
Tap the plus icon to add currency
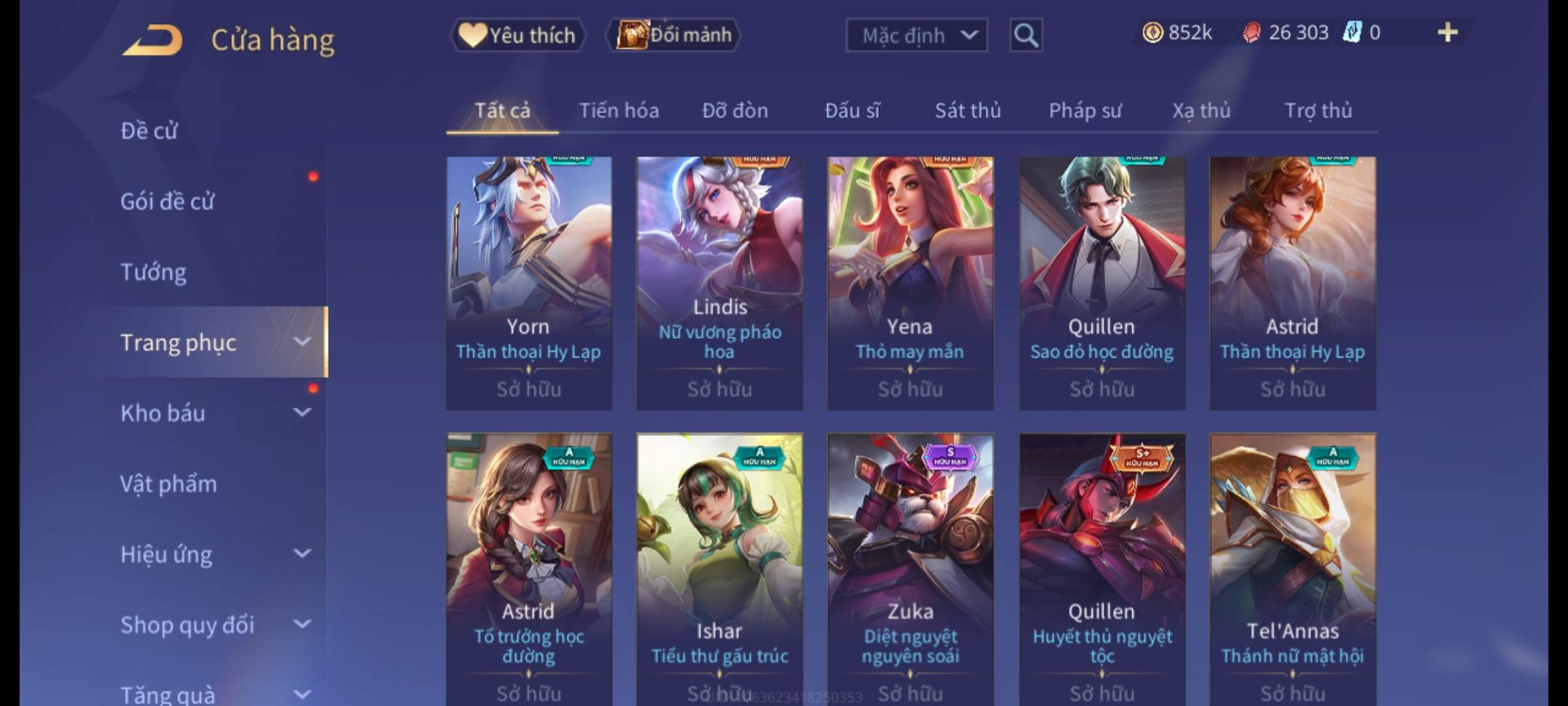click(x=1448, y=32)
